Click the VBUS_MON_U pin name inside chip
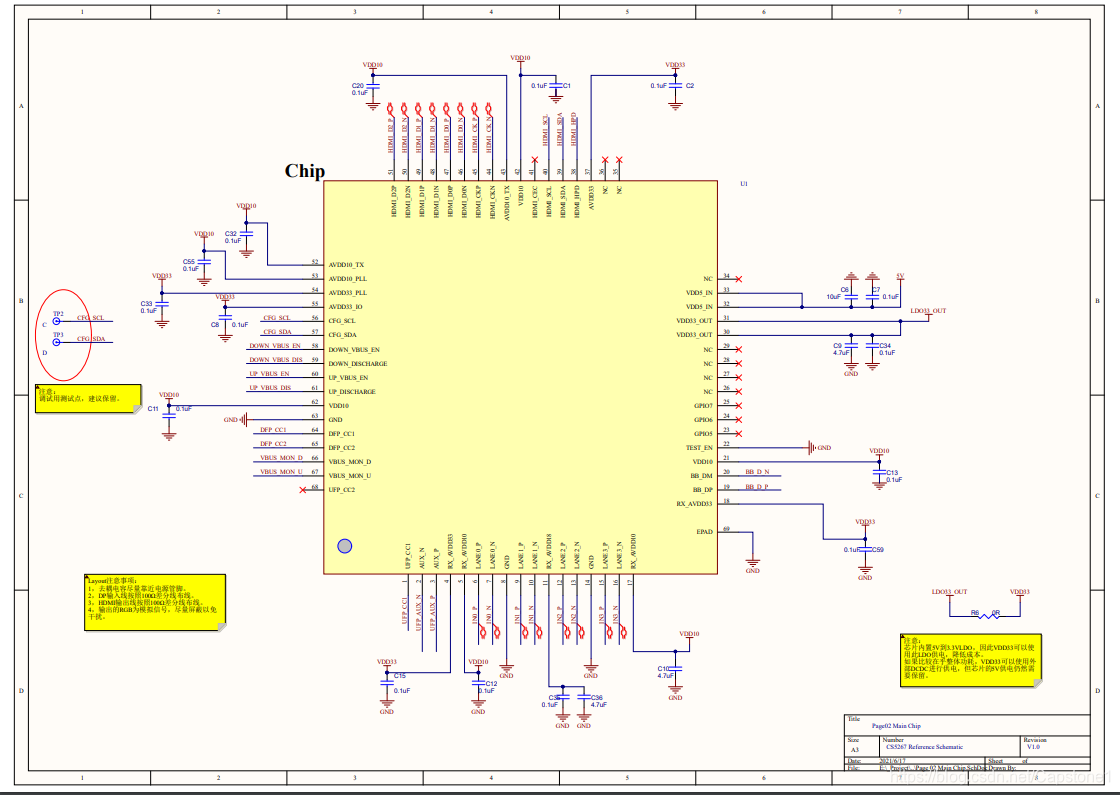The height and width of the screenshot is (795, 1120). [350, 476]
